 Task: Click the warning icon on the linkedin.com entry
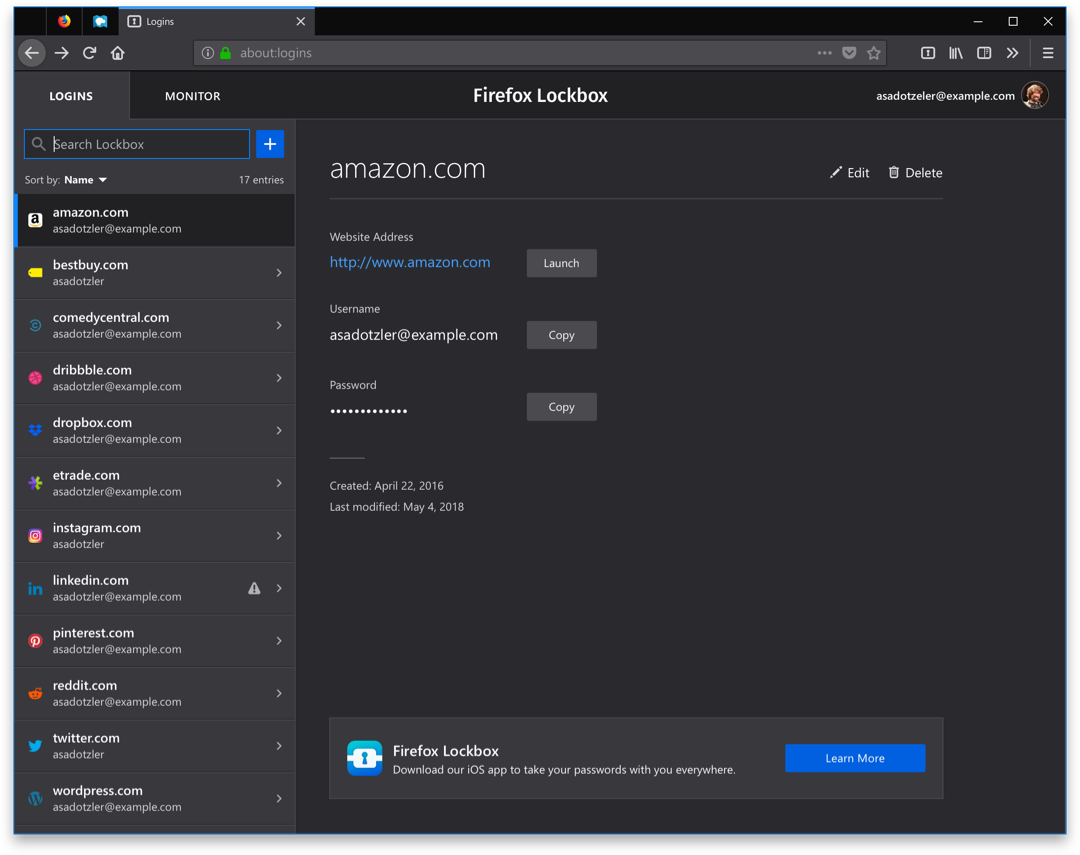point(254,588)
